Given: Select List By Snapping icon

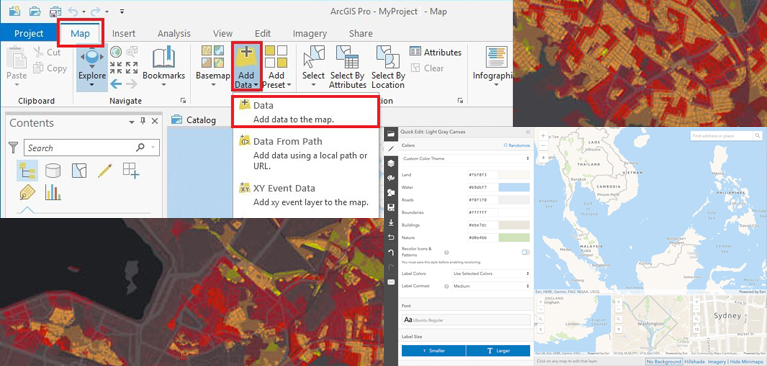Looking at the screenshot, I should [131, 170].
